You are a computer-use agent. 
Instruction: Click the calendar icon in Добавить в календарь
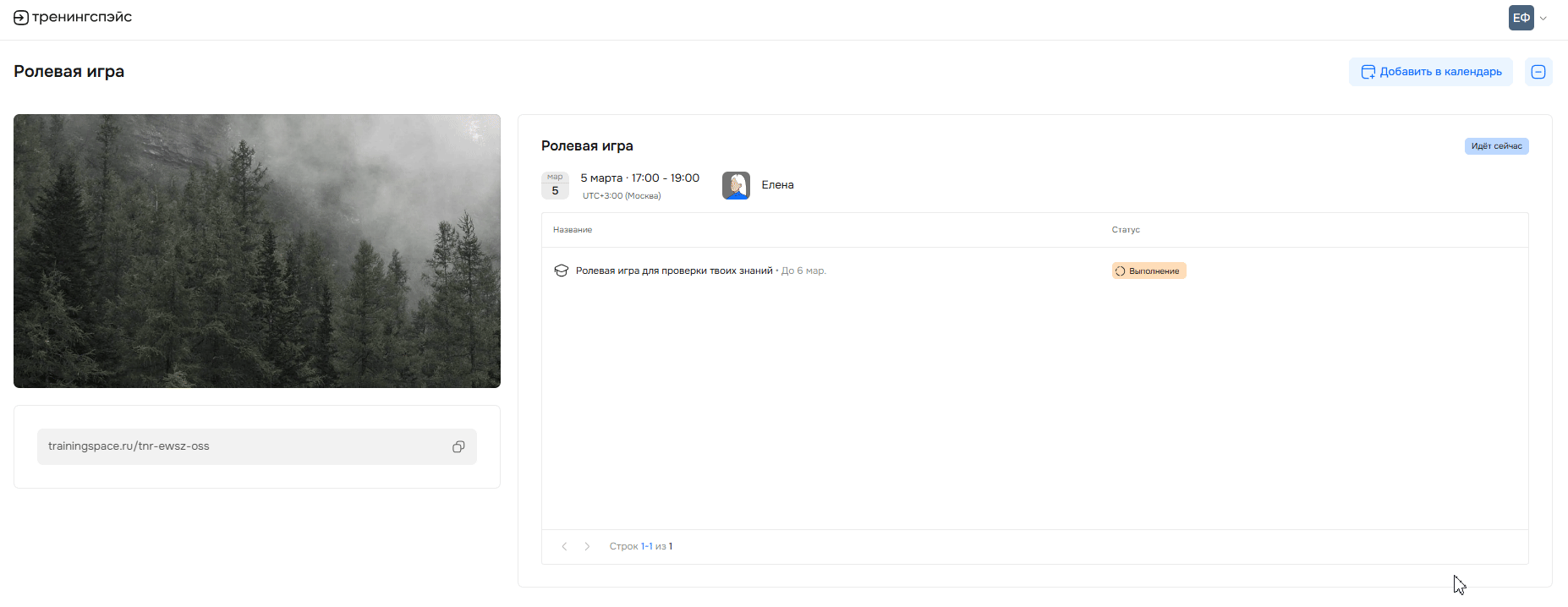point(1368,72)
